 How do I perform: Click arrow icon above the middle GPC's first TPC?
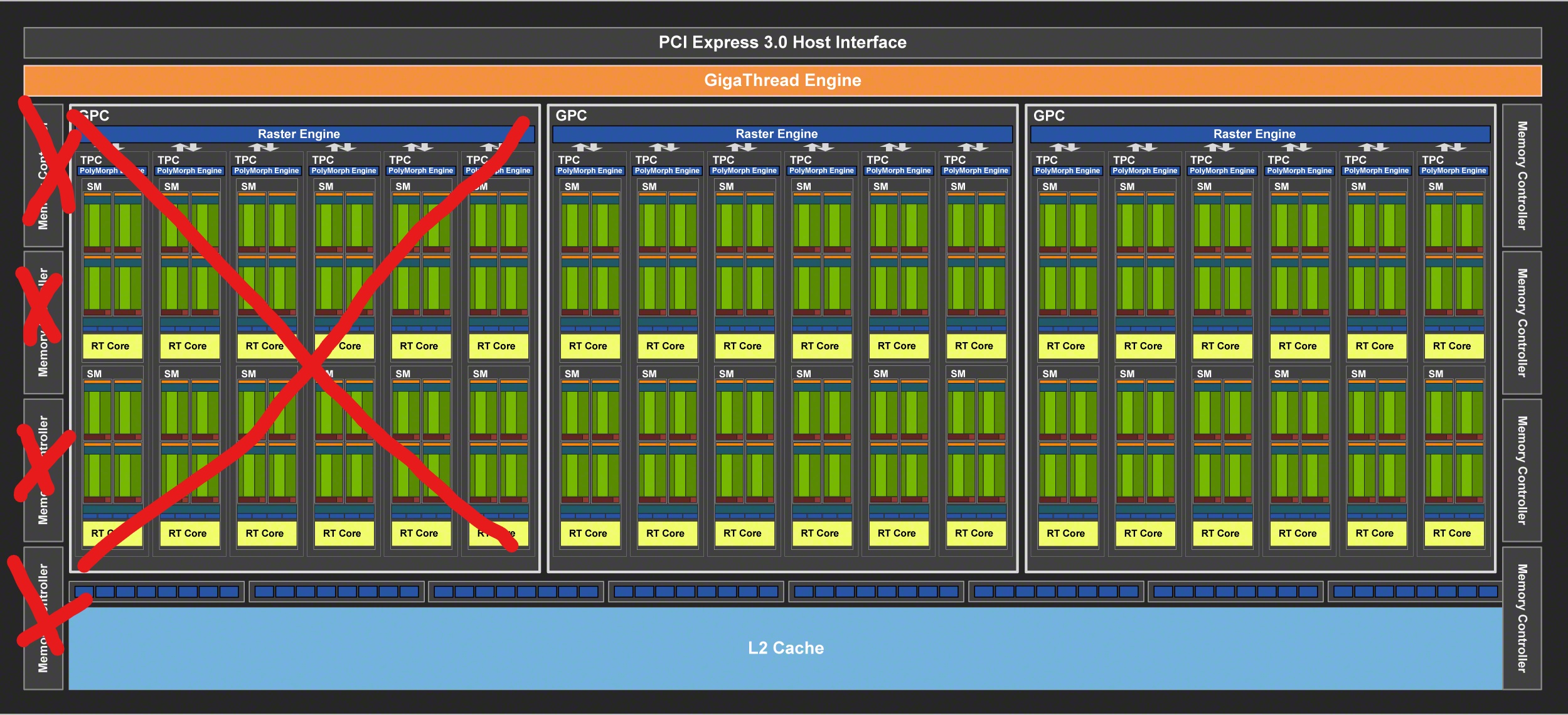587,148
